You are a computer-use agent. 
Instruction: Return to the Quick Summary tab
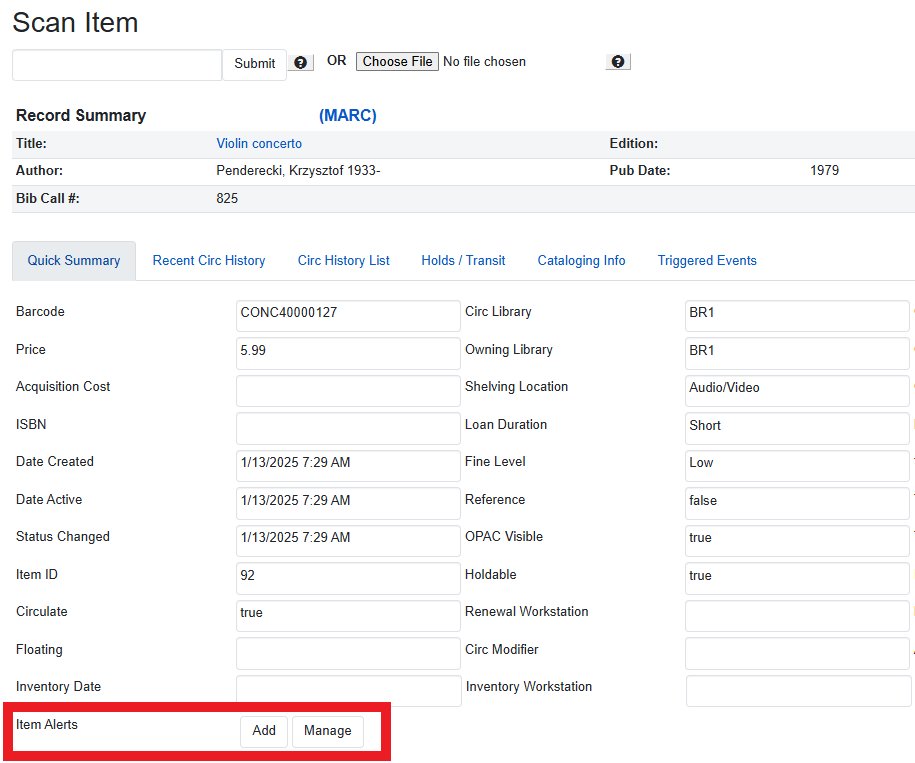click(73, 260)
